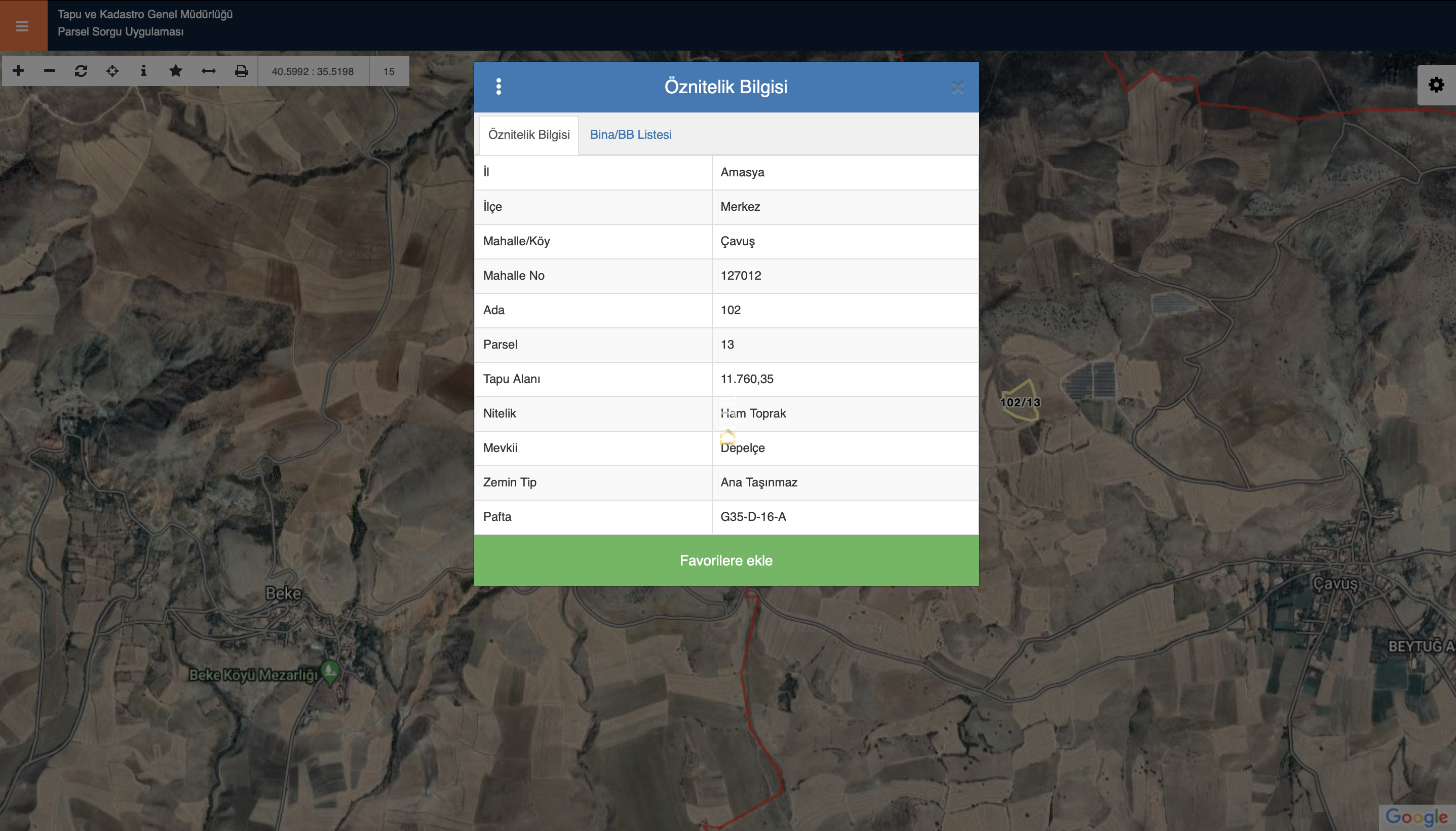Switch to the Öznitelik Bilgisi tab
The image size is (1456, 831).
coord(529,135)
